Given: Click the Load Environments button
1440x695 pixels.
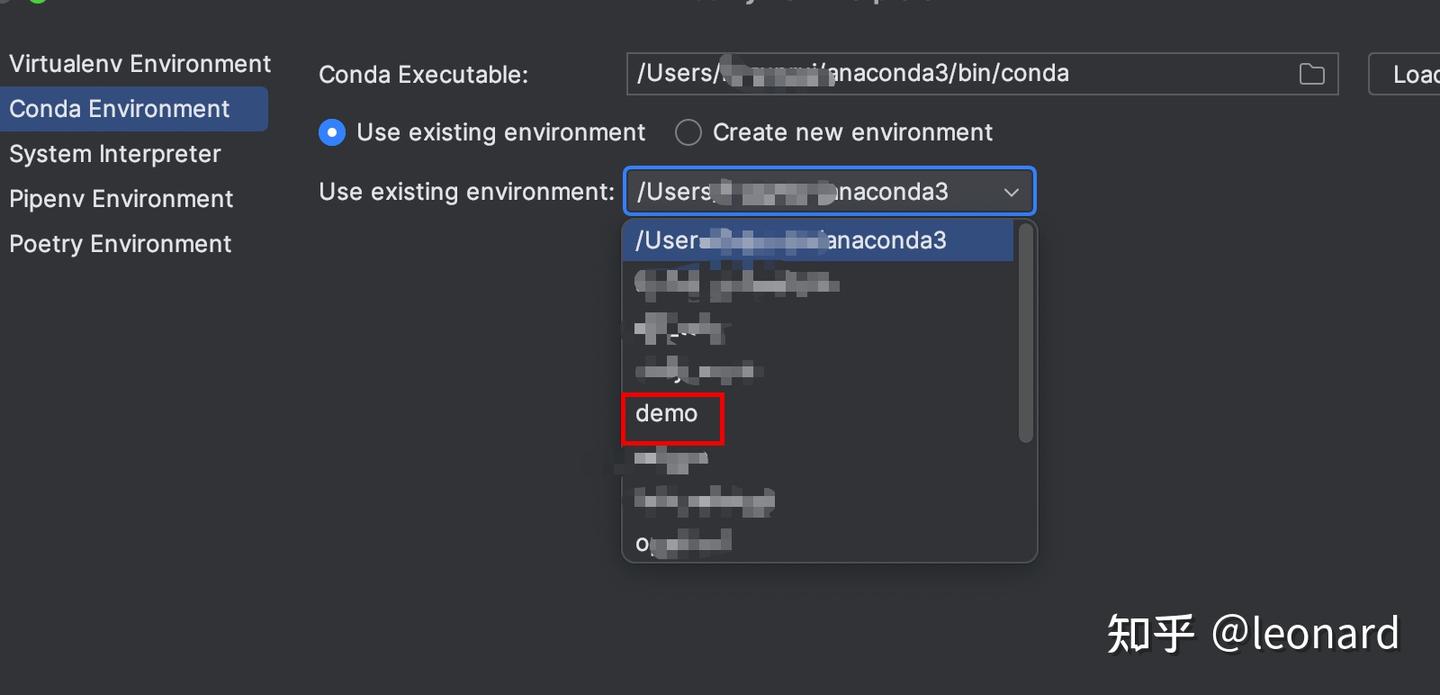Looking at the screenshot, I should 1410,74.
